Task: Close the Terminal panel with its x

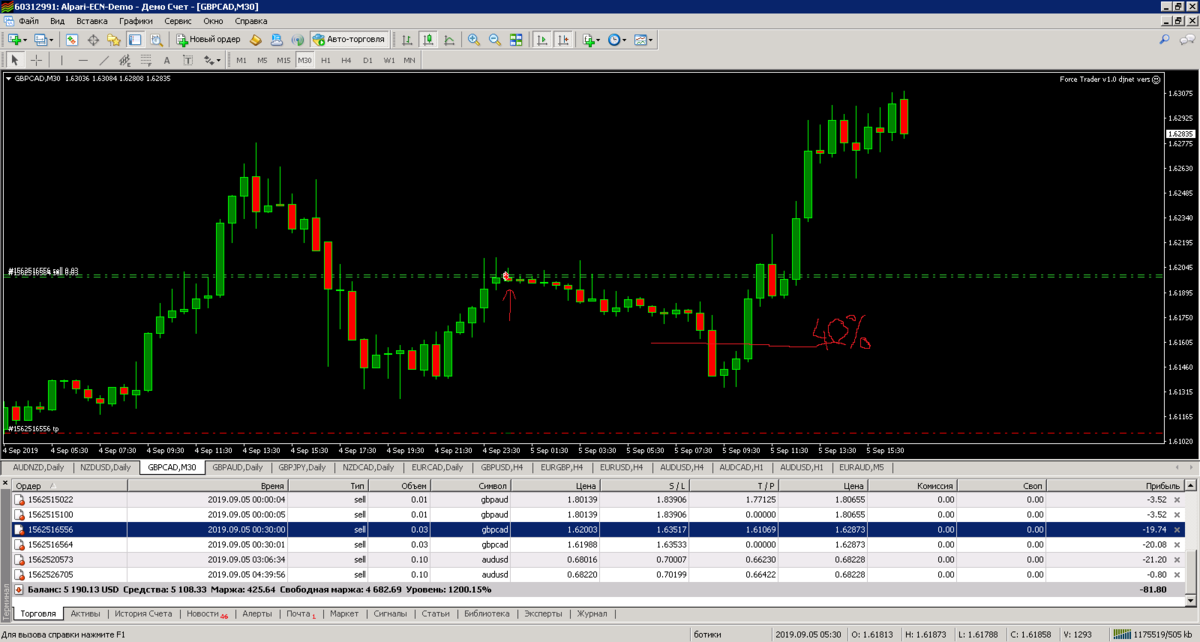Action: coord(5,484)
